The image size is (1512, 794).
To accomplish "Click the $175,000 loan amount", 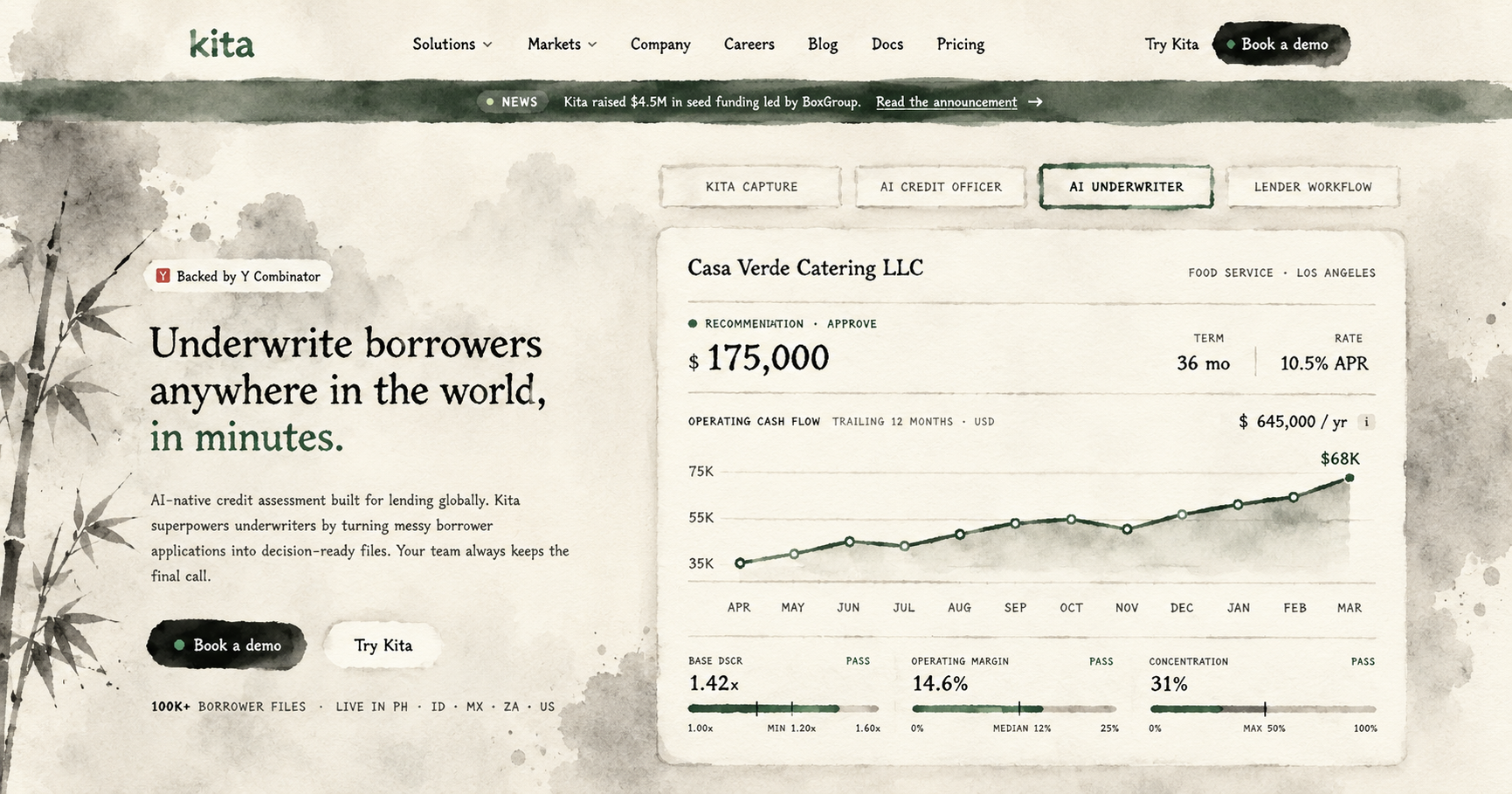I will 759,358.
